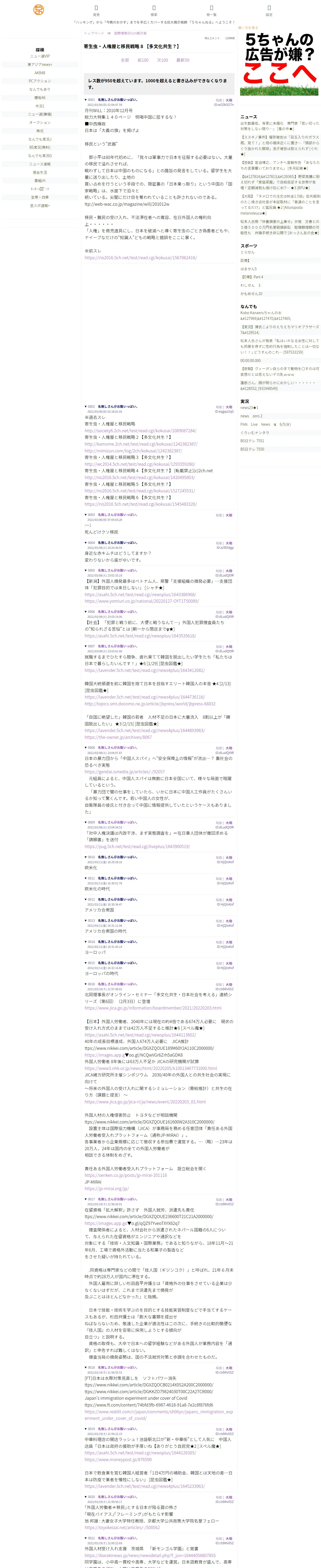Open かもめせん10 thread under スポーツ
The image size is (321, 1568).
pyautogui.click(x=251, y=293)
